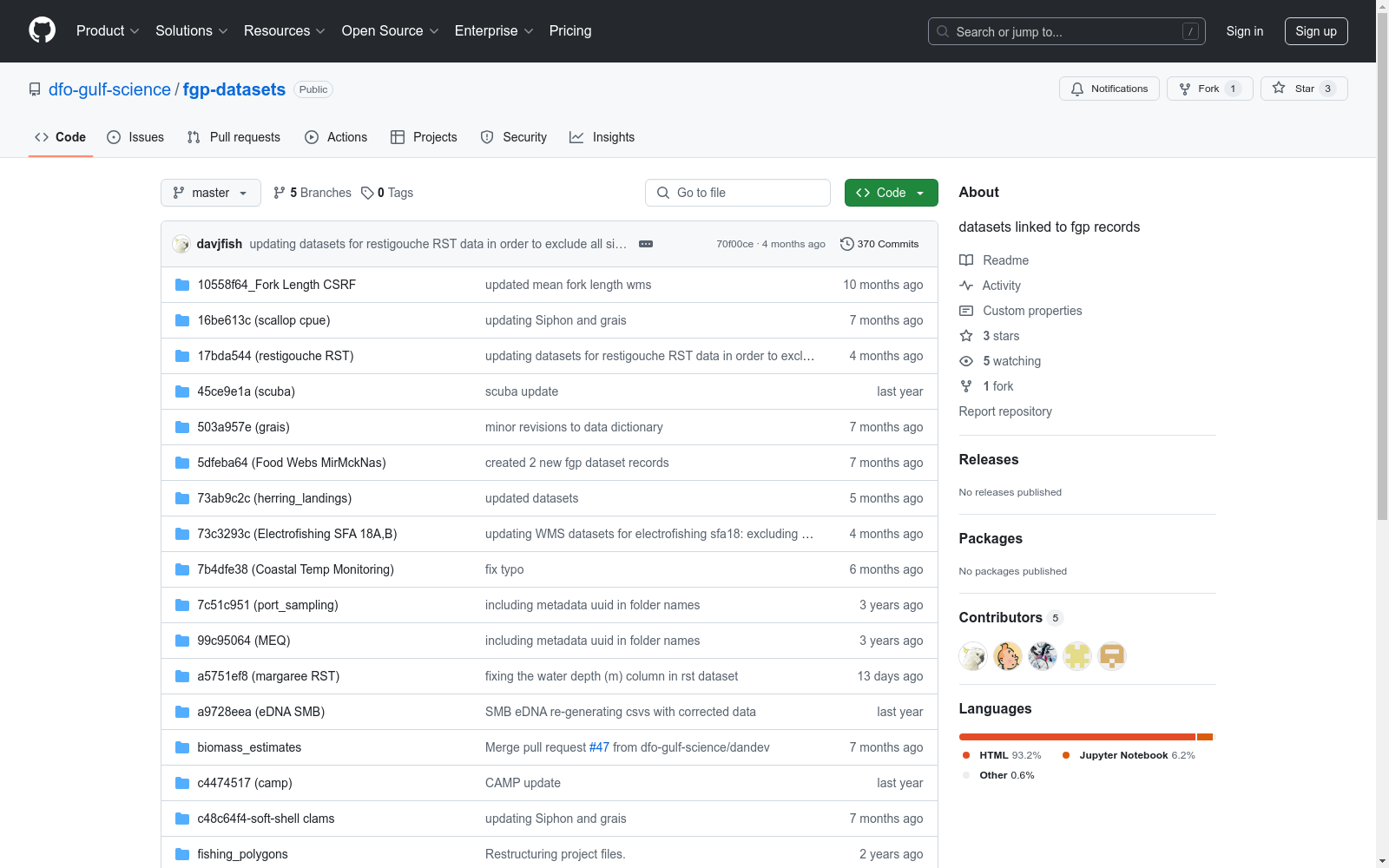The width and height of the screenshot is (1389, 868).
Task: Click the folder icon for 45ce9e1a (scuba)
Action: pos(182,391)
